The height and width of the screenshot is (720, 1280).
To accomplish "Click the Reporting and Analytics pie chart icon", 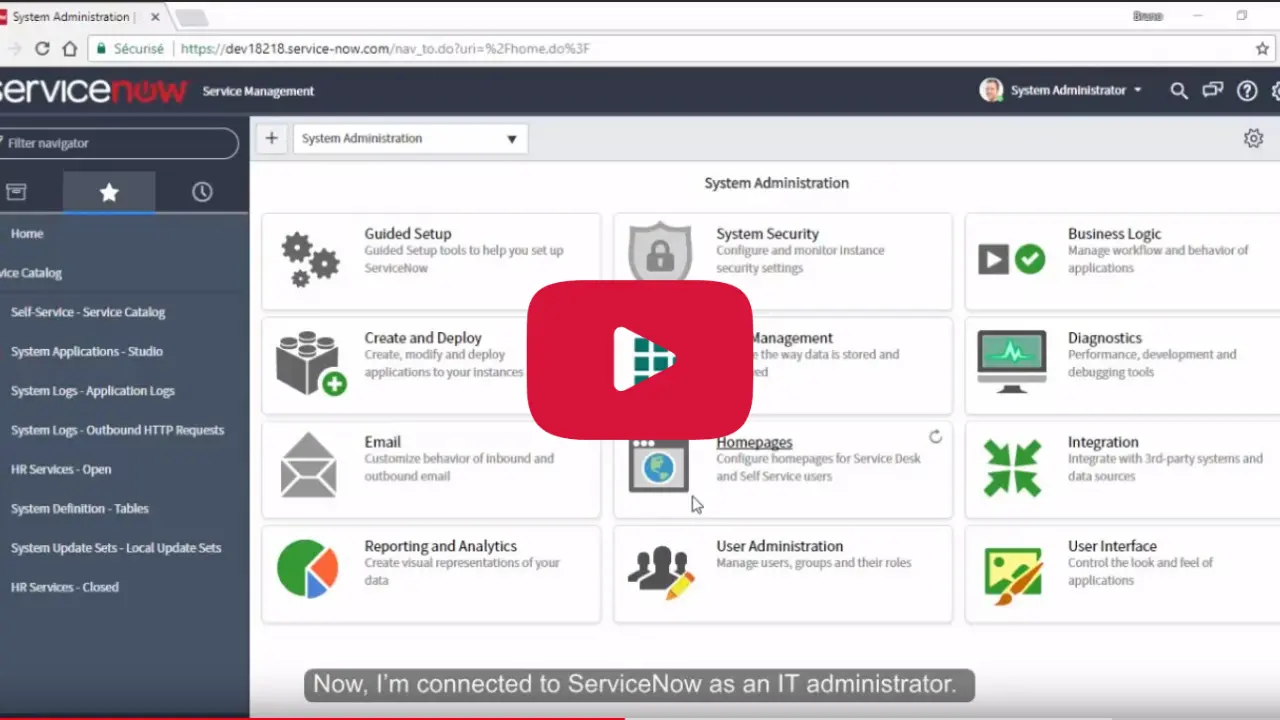I will 307,569.
